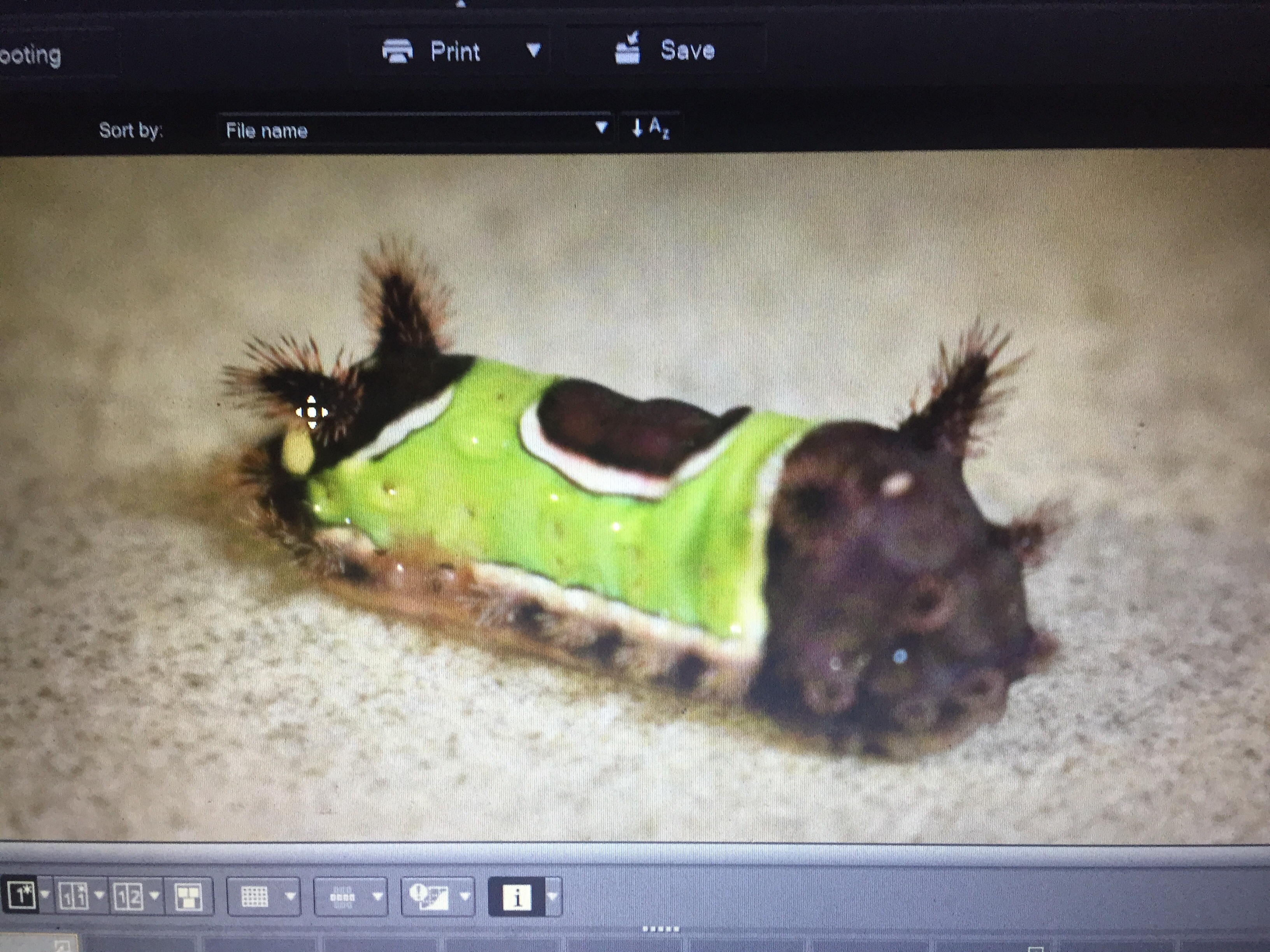Expand the AF points display dropdown arrow
This screenshot has width=1270, height=952.
(378, 896)
